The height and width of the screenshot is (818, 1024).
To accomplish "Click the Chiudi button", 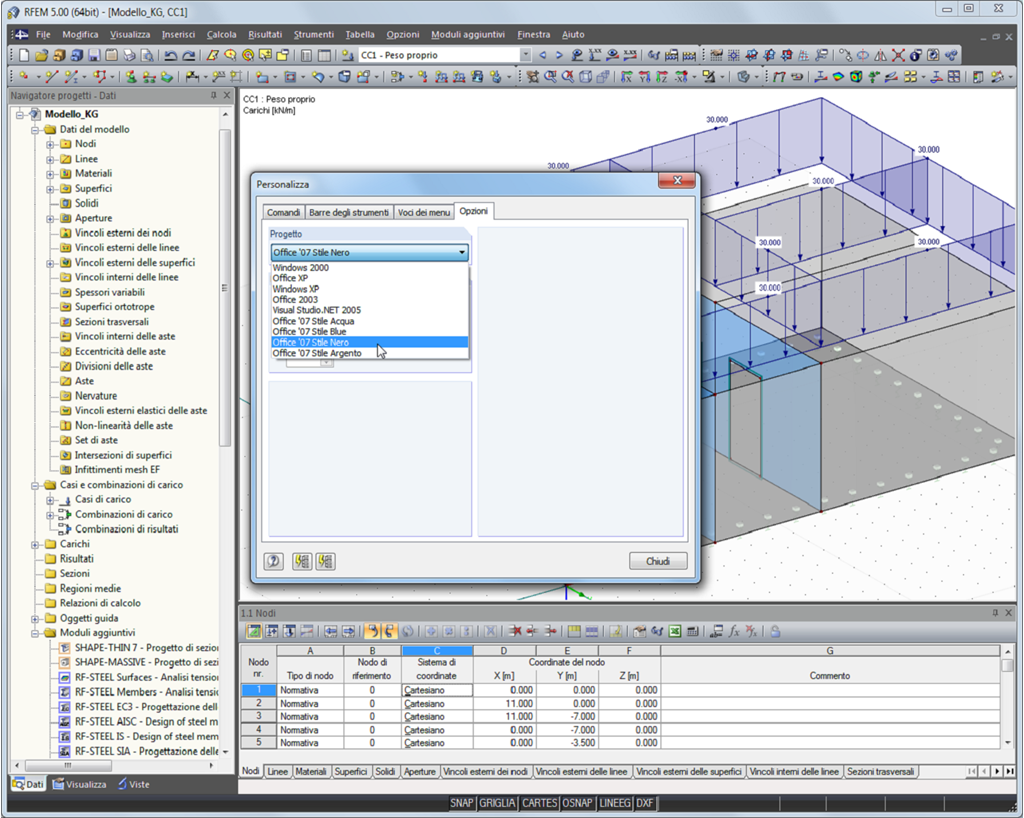I will 658,561.
